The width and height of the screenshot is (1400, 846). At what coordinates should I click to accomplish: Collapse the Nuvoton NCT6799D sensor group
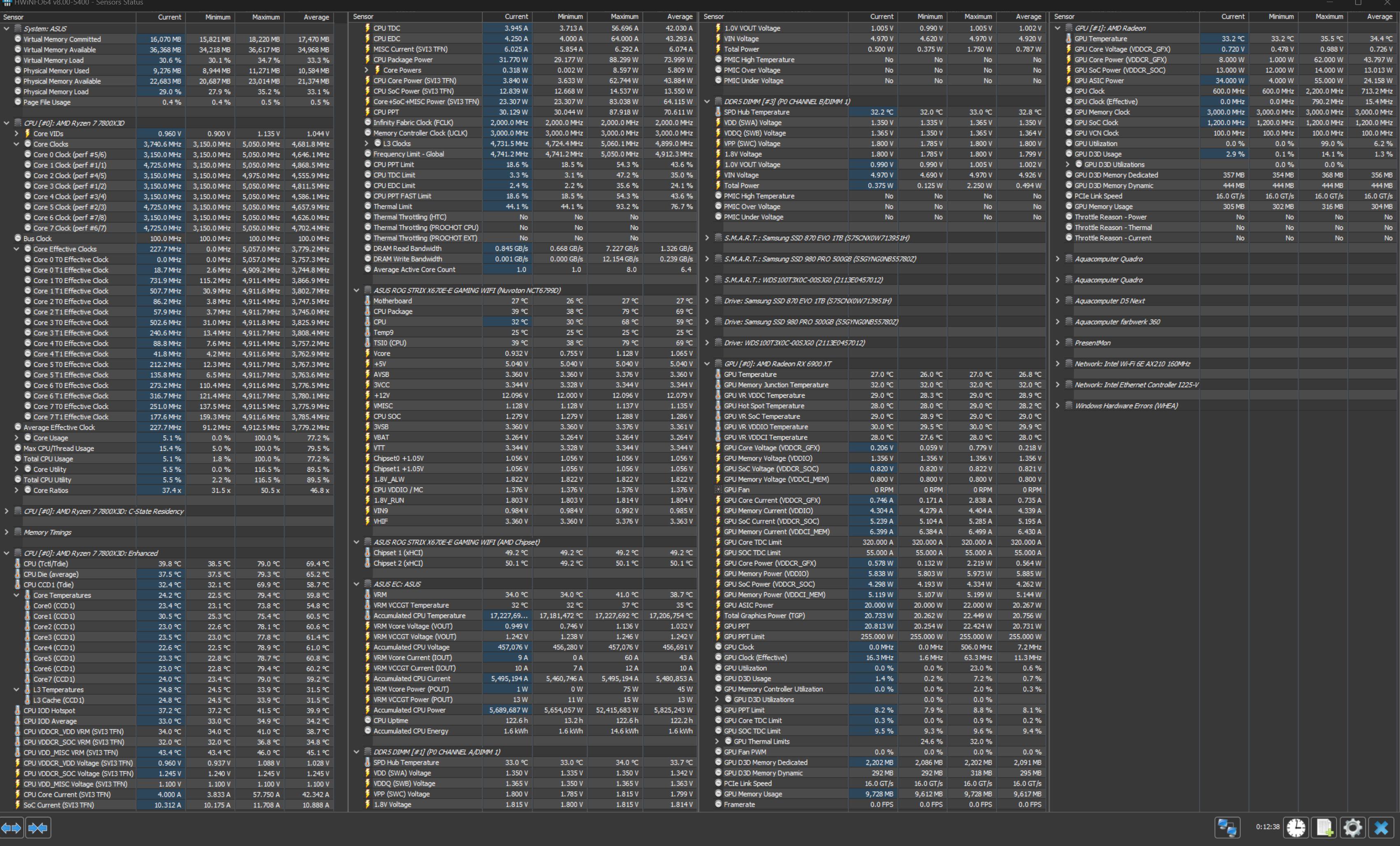point(357,290)
